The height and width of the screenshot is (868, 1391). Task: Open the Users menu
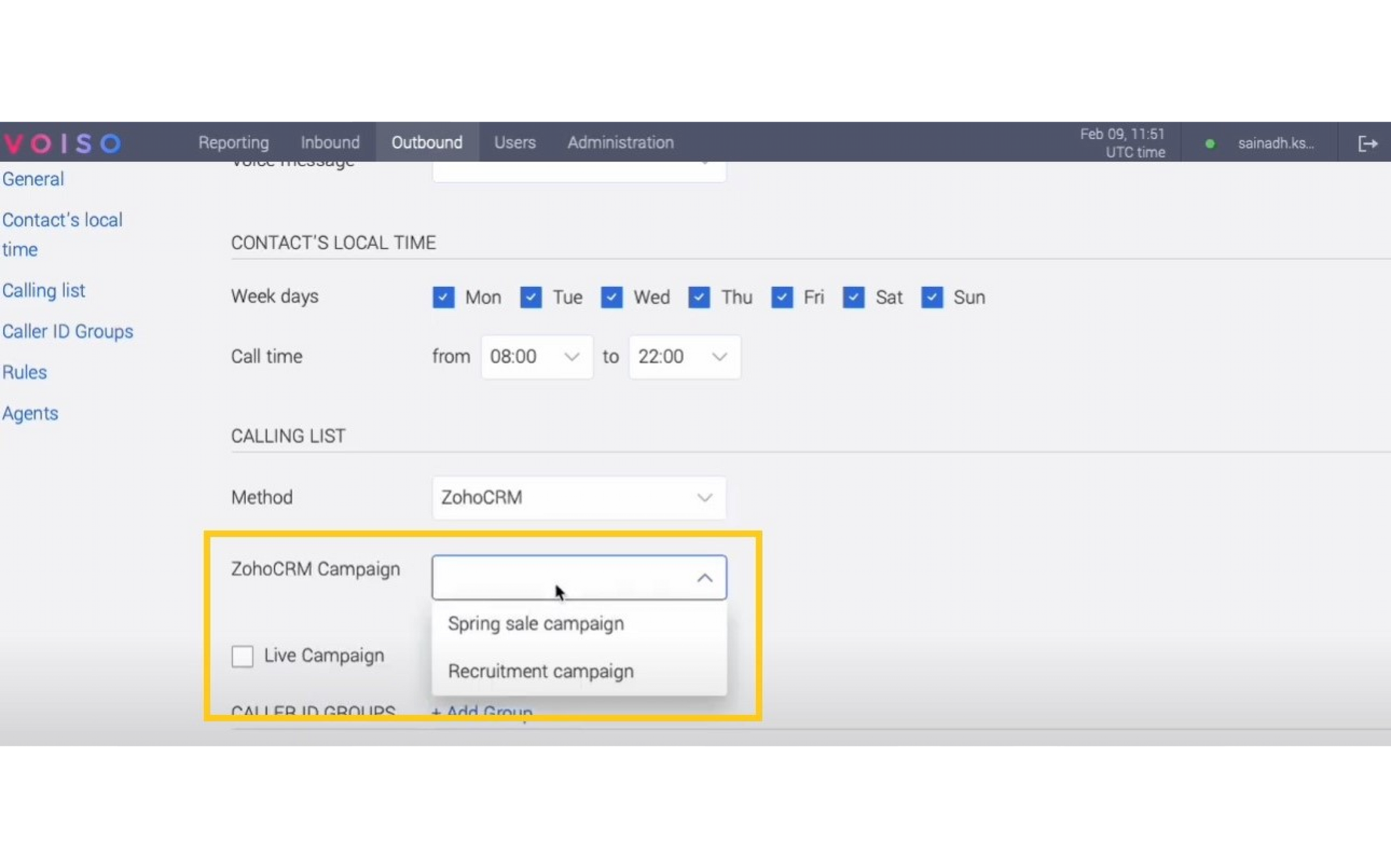pyautogui.click(x=515, y=142)
